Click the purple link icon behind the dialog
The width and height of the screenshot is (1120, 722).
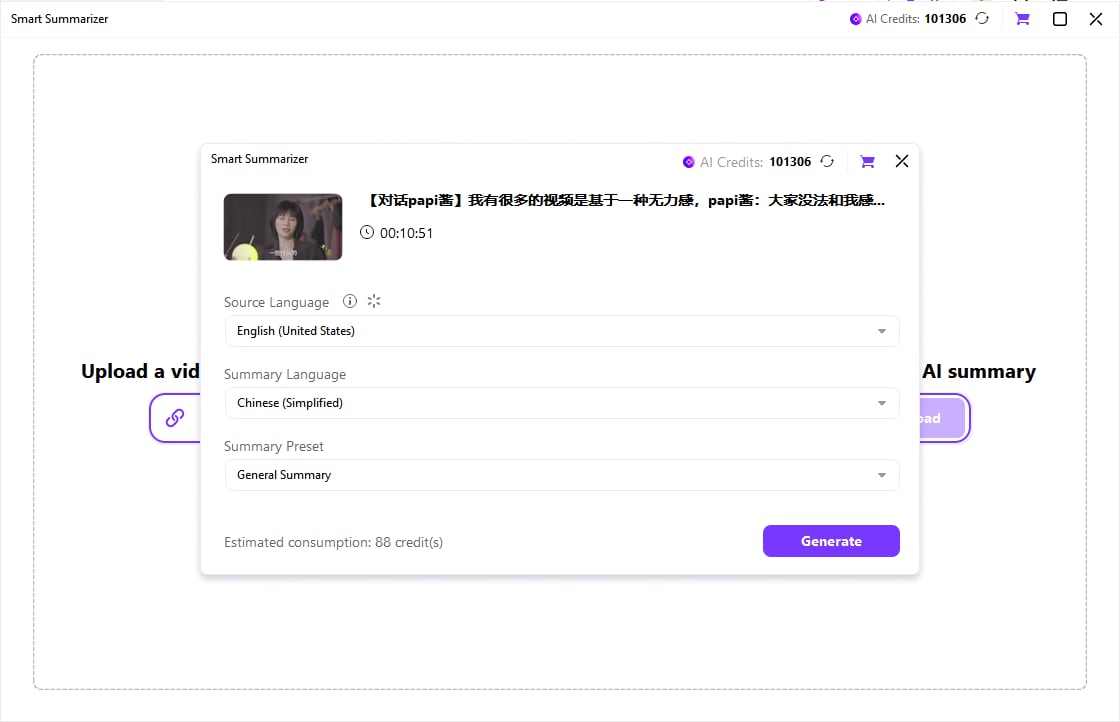tap(175, 418)
